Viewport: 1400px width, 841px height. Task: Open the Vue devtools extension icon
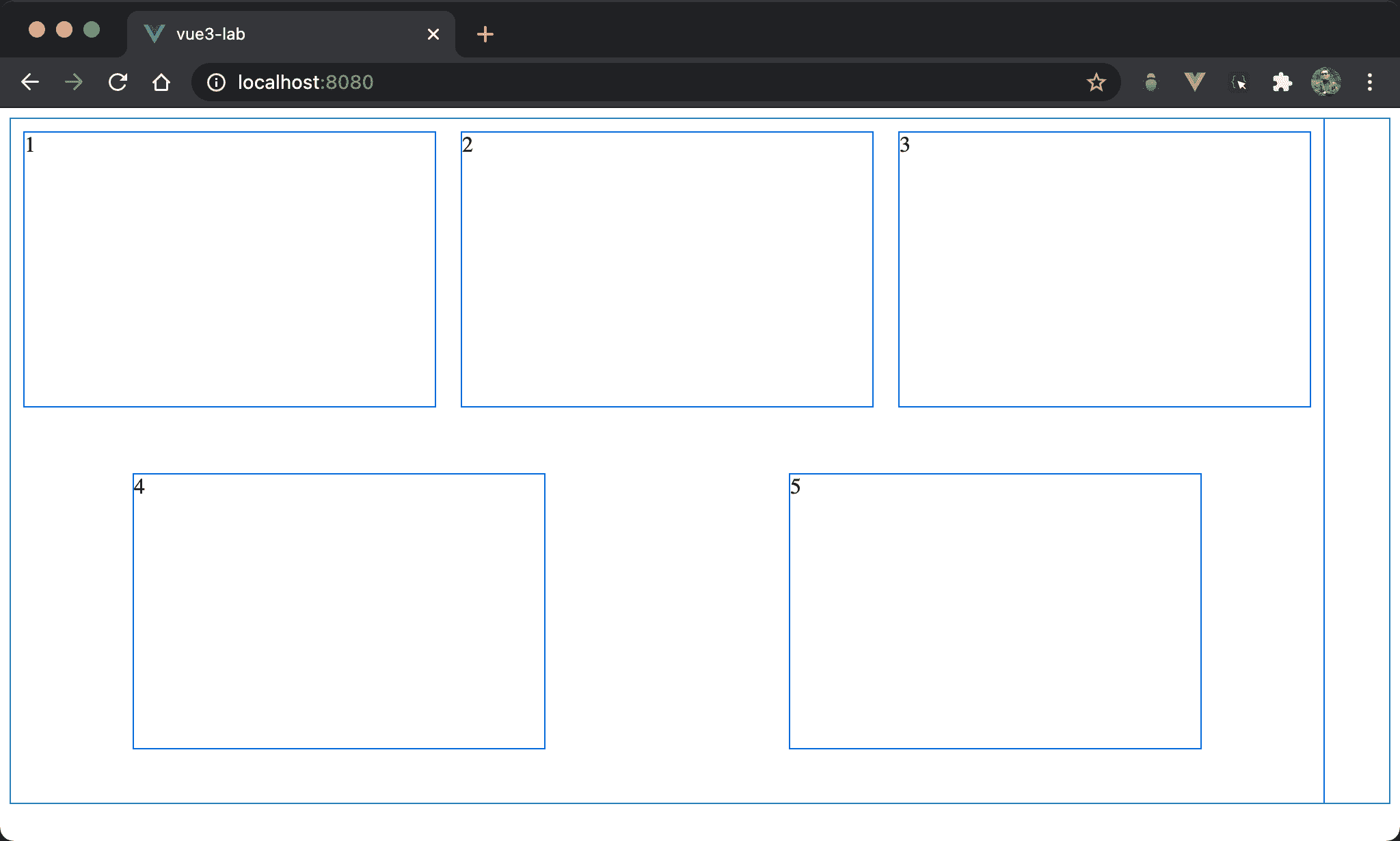coord(1194,83)
